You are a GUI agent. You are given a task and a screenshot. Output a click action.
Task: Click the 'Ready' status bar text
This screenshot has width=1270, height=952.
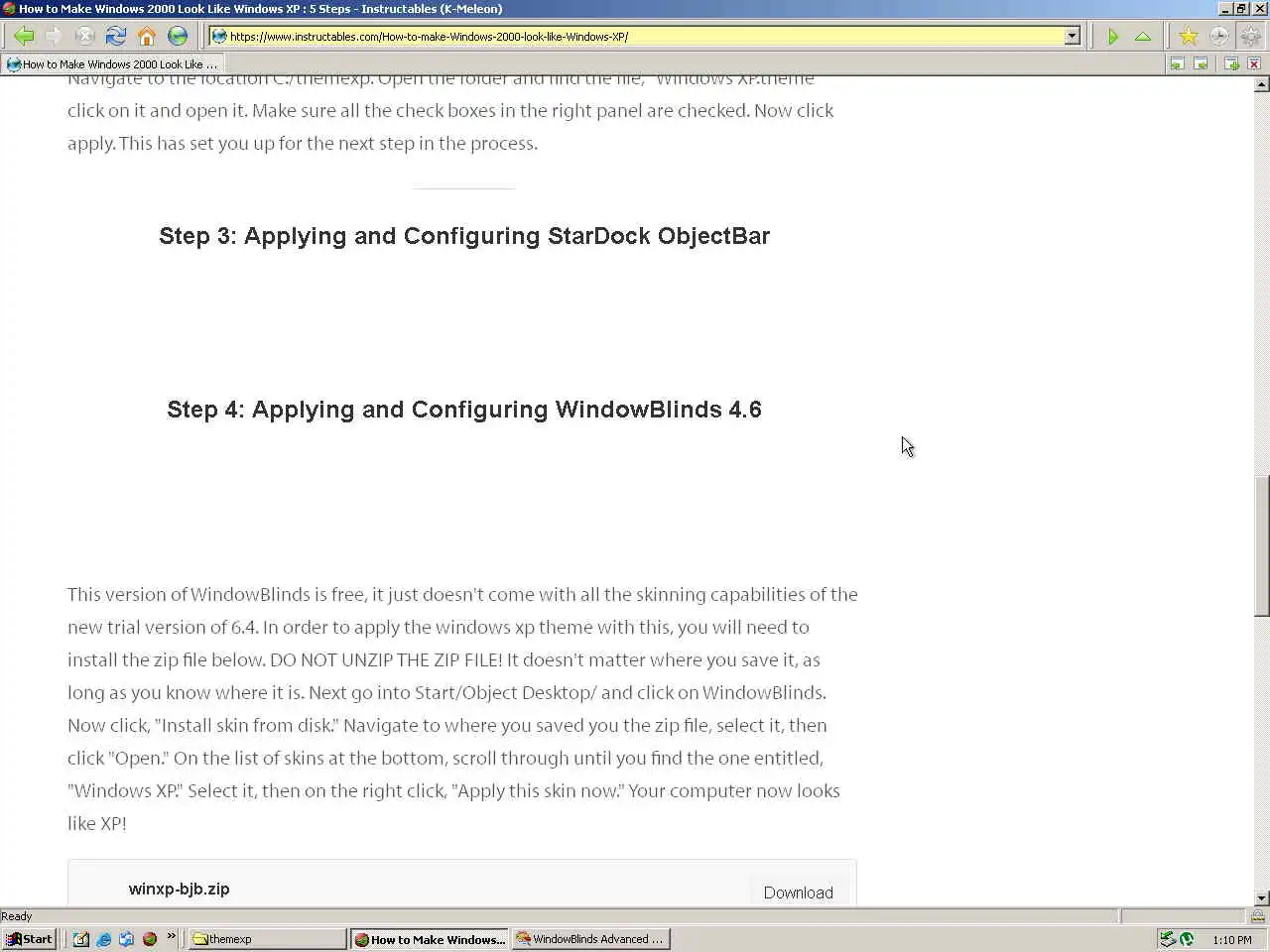17,916
